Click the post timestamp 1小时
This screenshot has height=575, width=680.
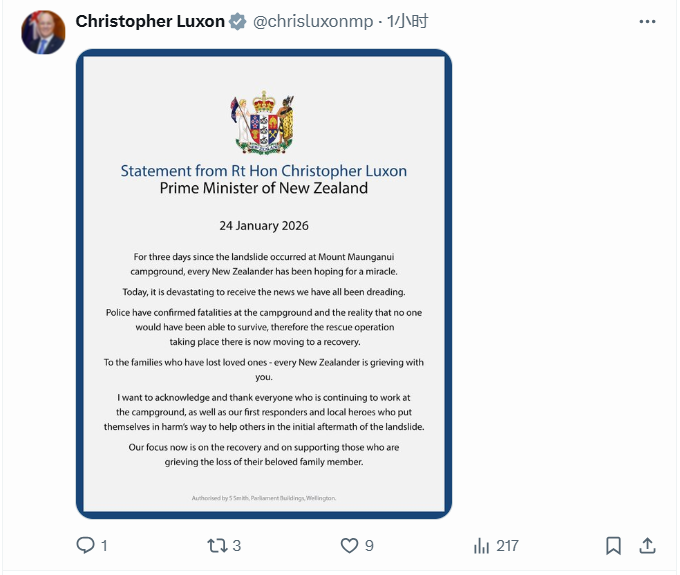409,21
